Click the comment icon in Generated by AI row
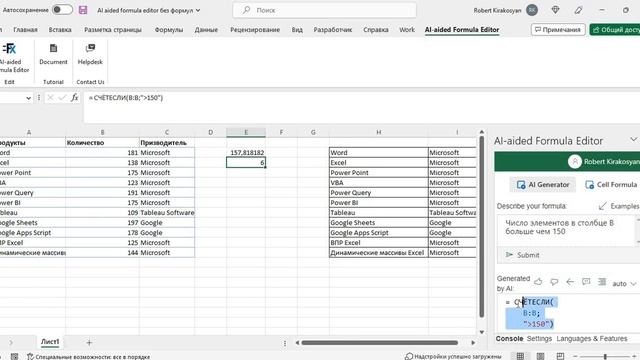640x360 pixels. point(586,282)
